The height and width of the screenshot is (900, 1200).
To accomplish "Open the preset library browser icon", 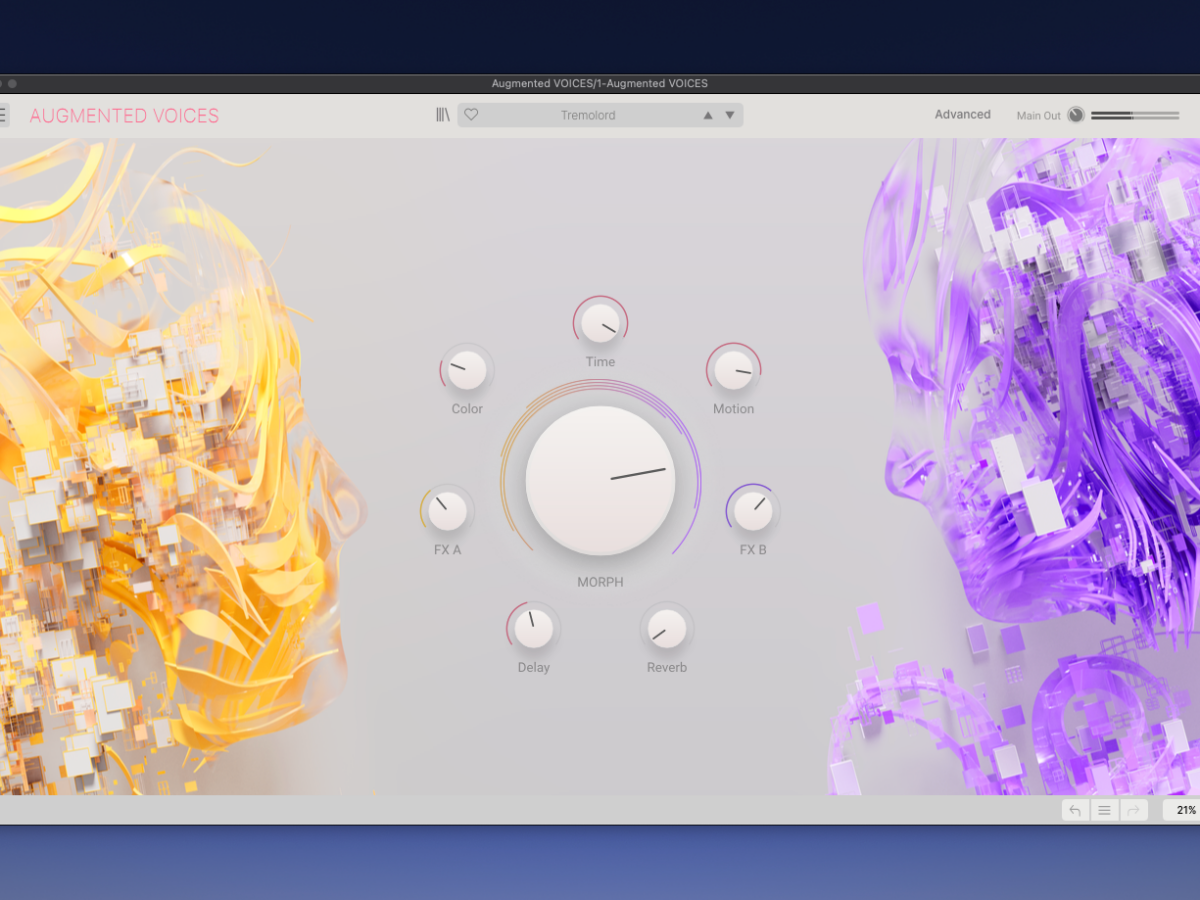I will [x=443, y=115].
